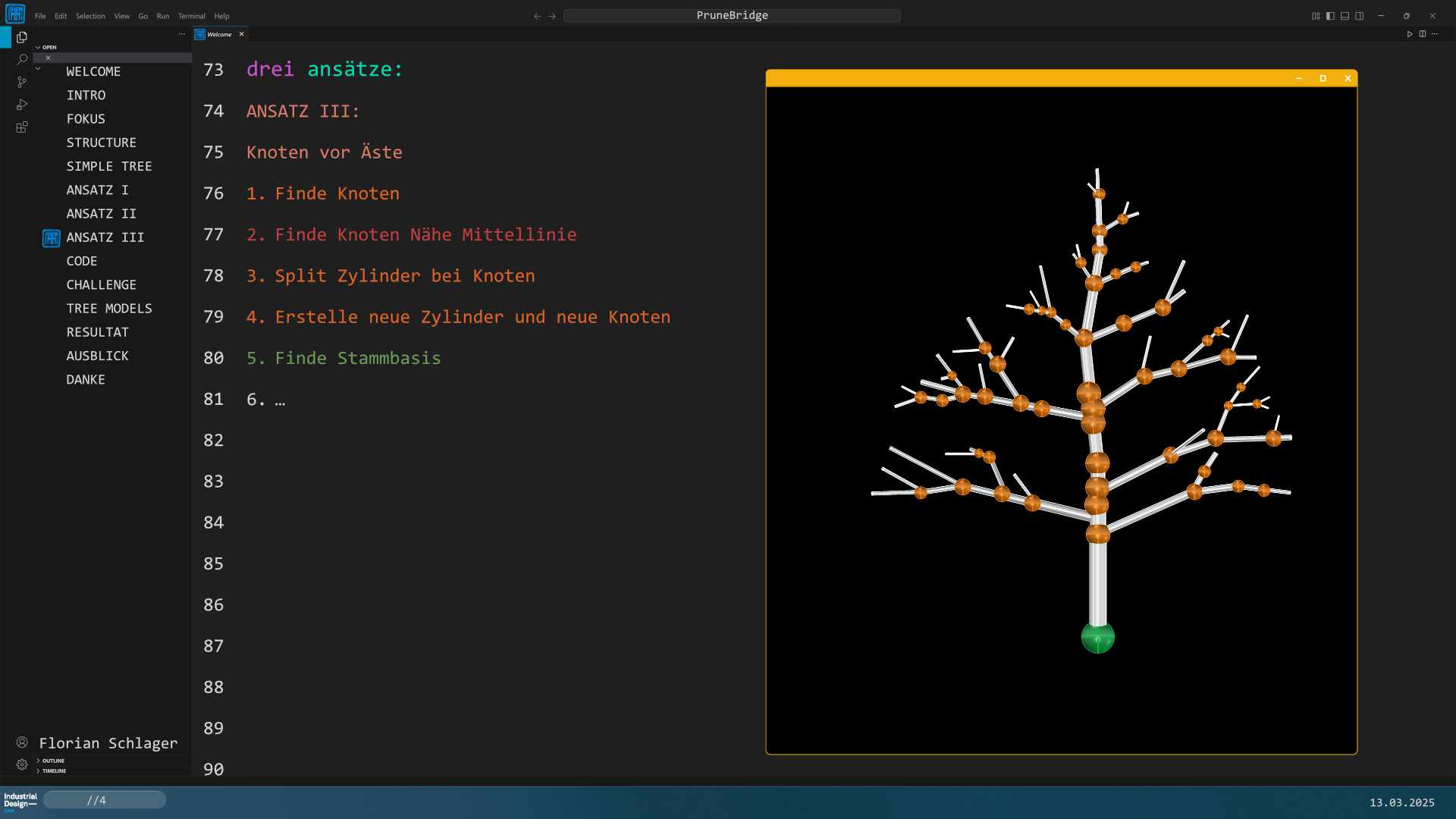Open the Extensions view

[22, 127]
